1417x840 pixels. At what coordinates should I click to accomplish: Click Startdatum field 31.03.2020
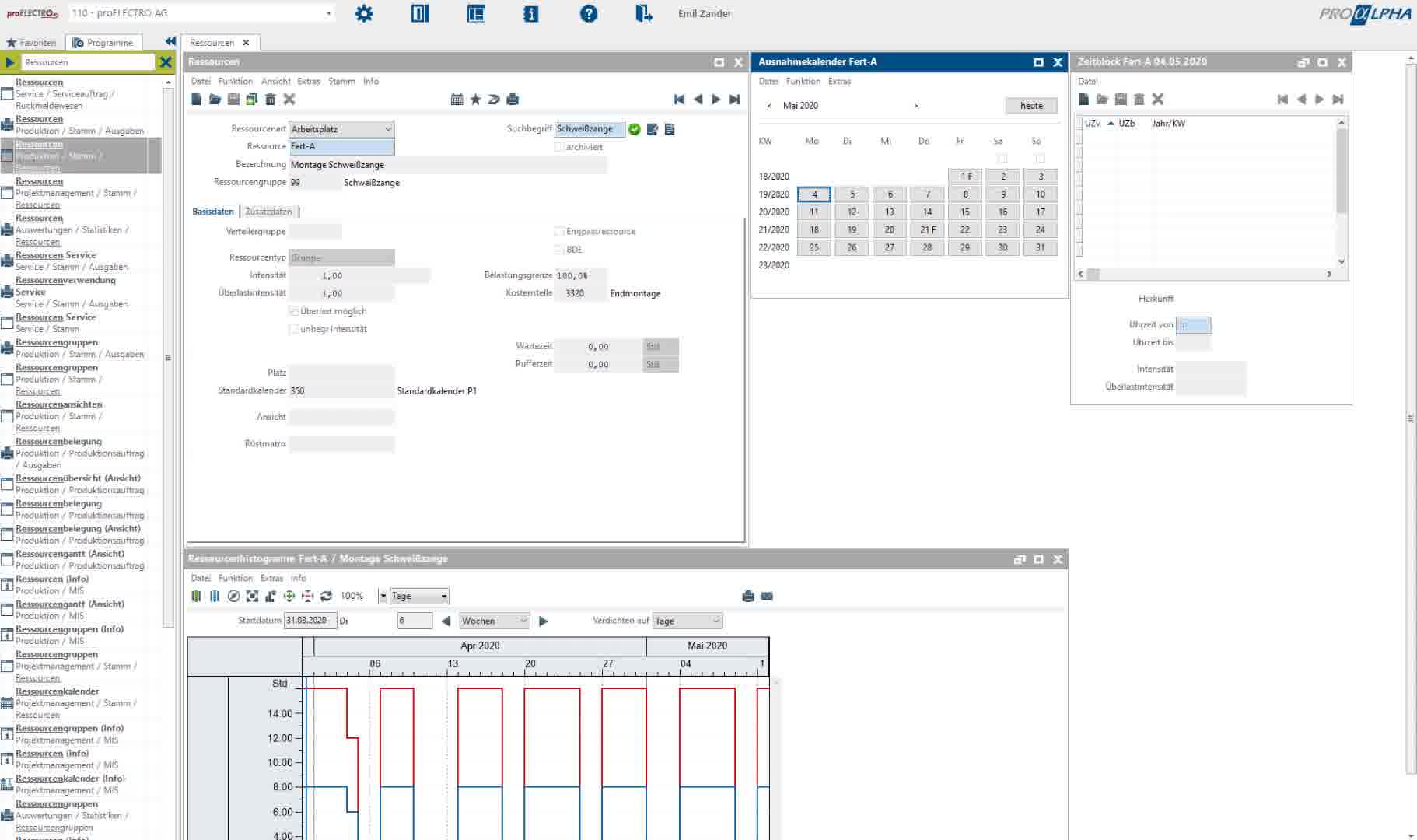click(310, 621)
